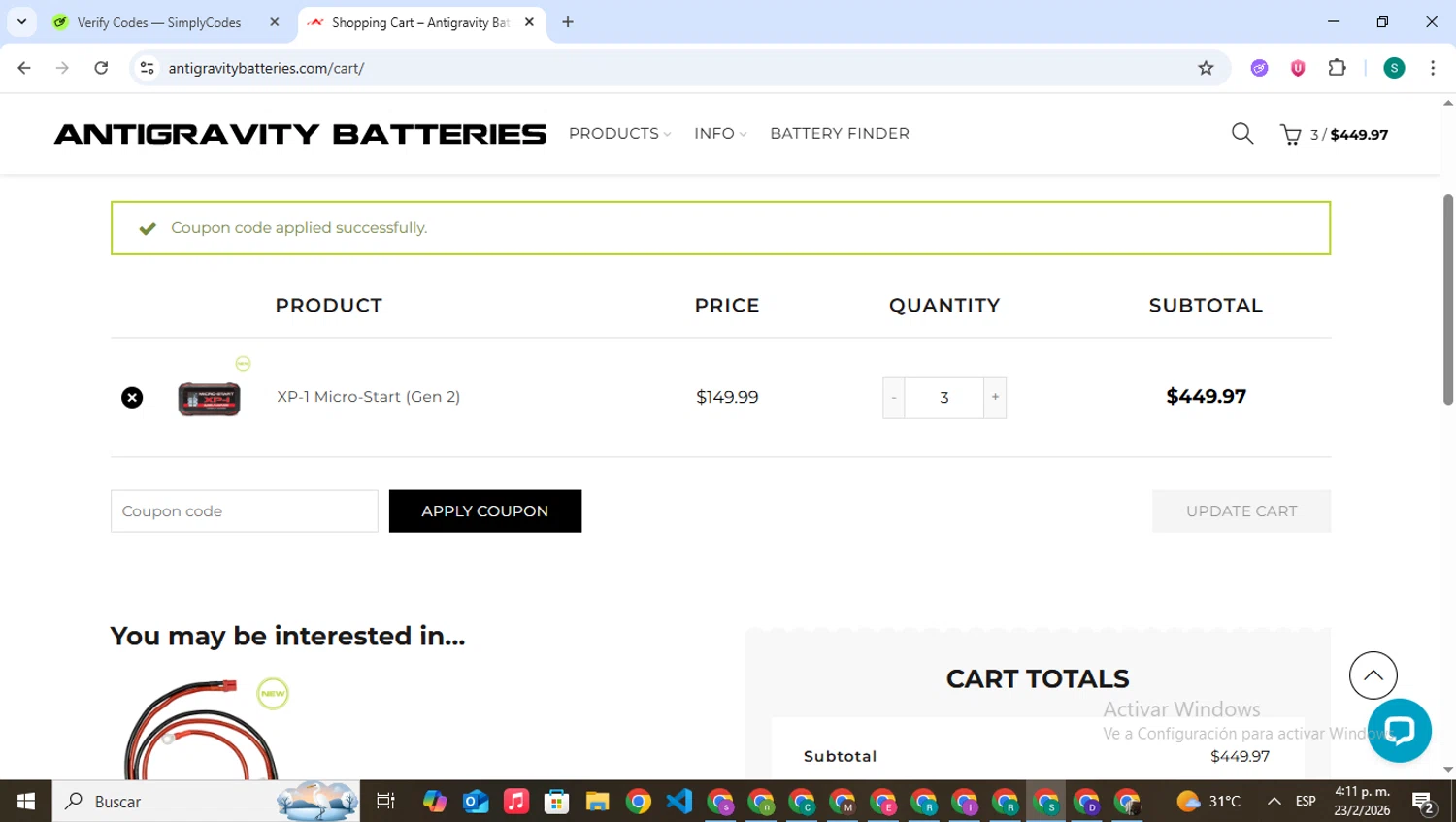The width and height of the screenshot is (1456, 822).
Task: Click the Antigravity Batteries logo
Action: pos(300,134)
